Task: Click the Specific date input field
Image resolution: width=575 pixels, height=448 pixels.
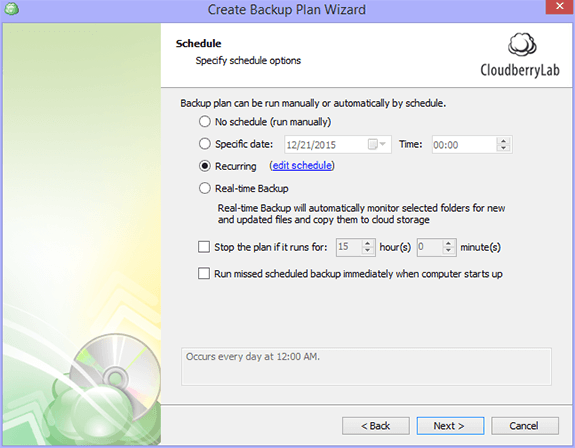Action: 337,144
